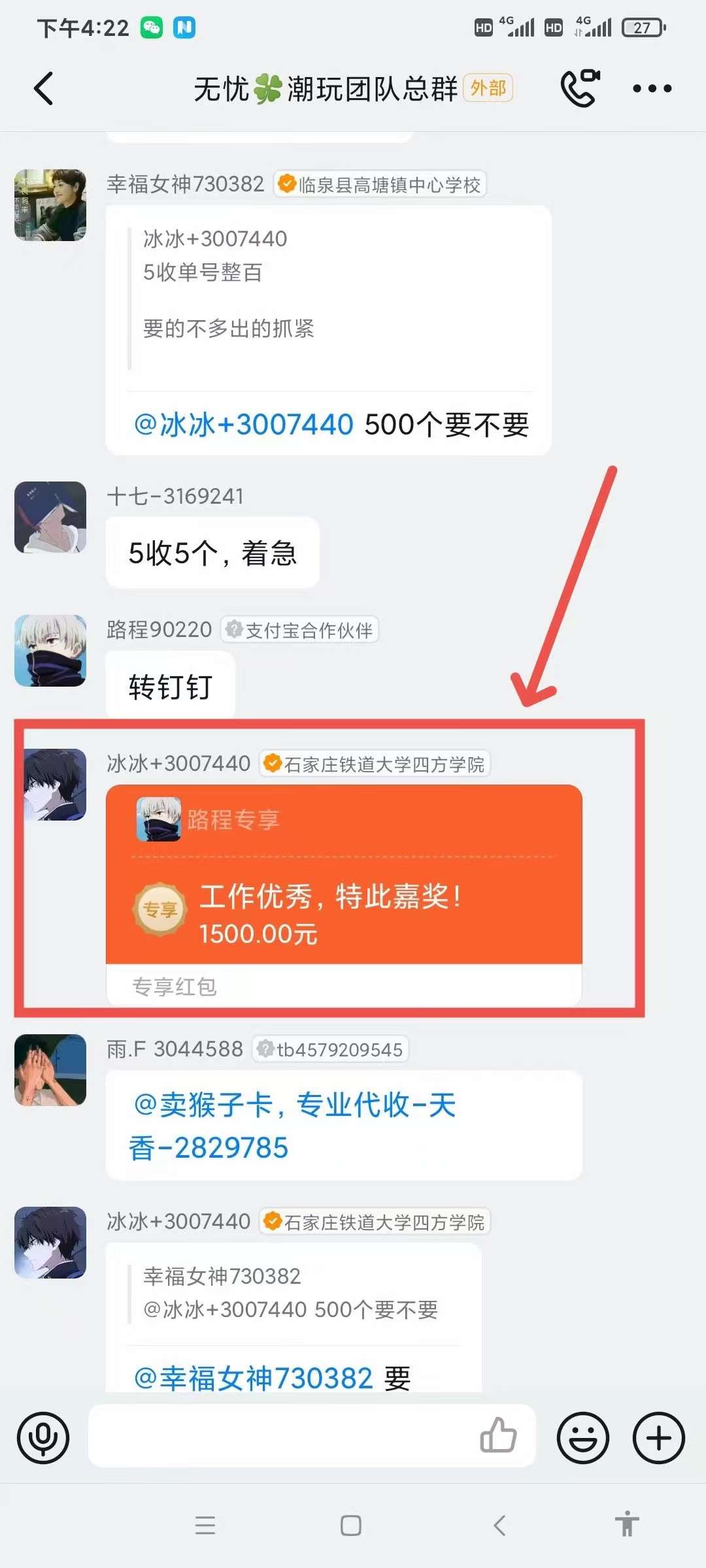Open 幸福女神730382's avatar profile
The height and width of the screenshot is (1568, 706).
pos(50,205)
